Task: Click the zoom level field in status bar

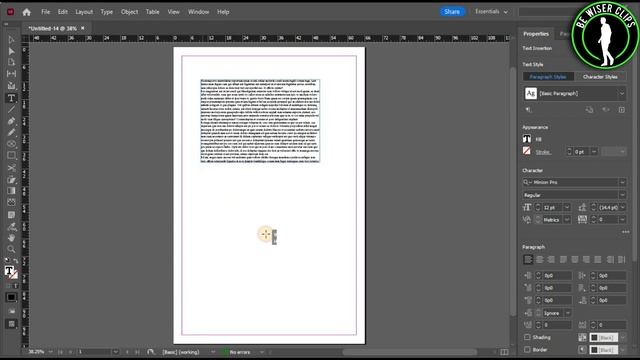Action: tap(37, 352)
